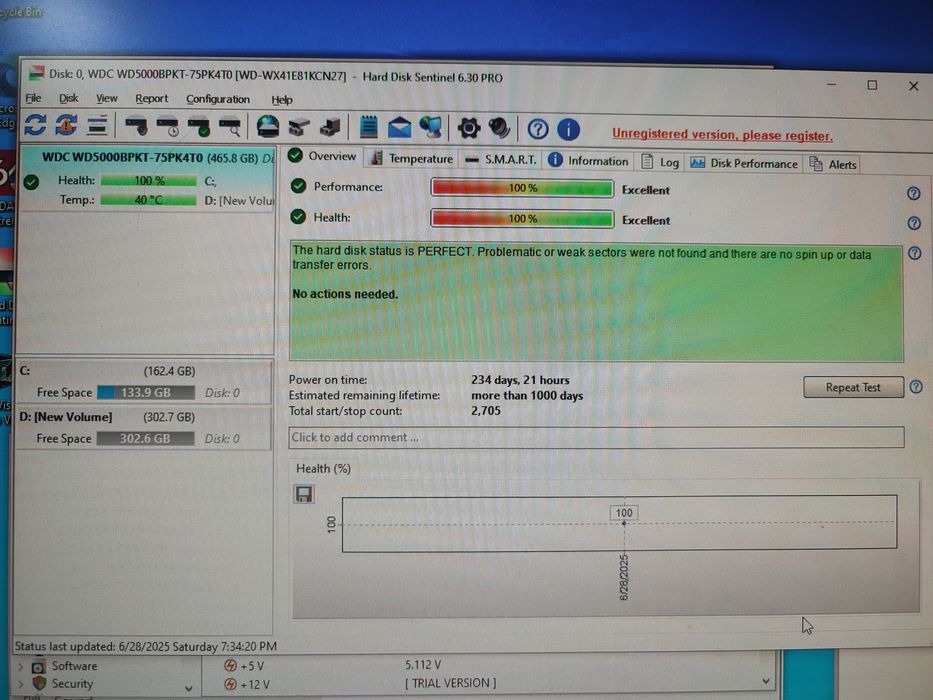Image resolution: width=933 pixels, height=700 pixels.
Task: Click the 100 data point on health graph
Action: pyautogui.click(x=624, y=523)
